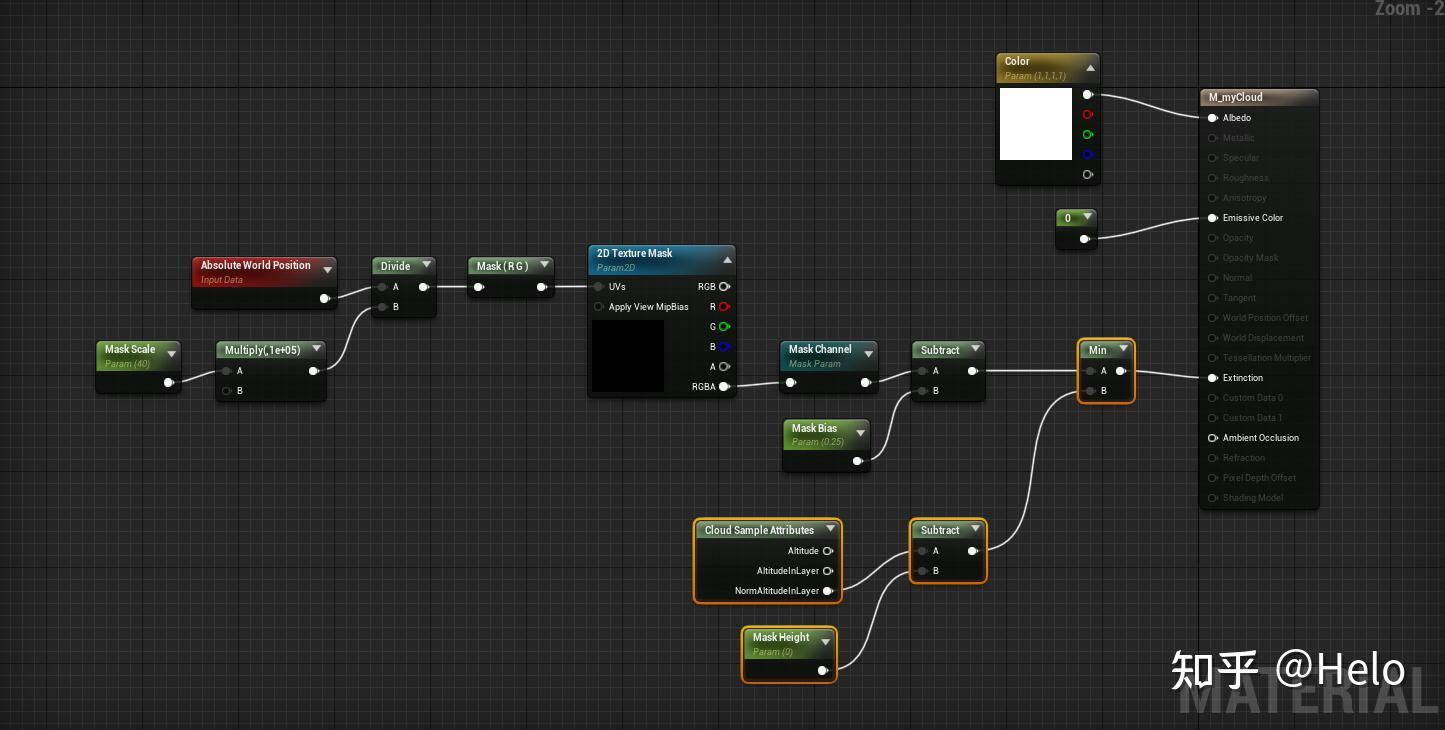The height and width of the screenshot is (730, 1445).
Task: Click the RGBA output pin of 2D Texture Mask
Action: coord(724,386)
